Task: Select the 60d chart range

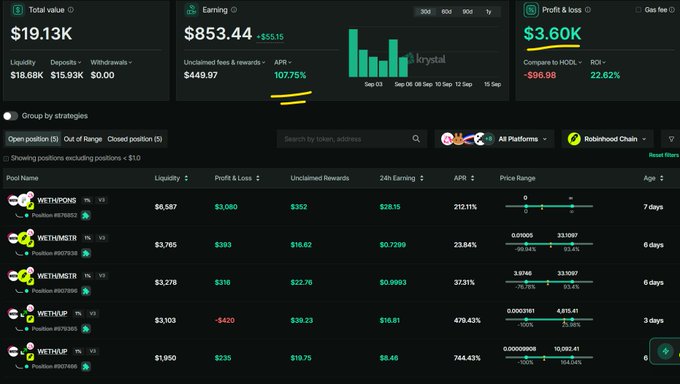Action: click(x=447, y=12)
